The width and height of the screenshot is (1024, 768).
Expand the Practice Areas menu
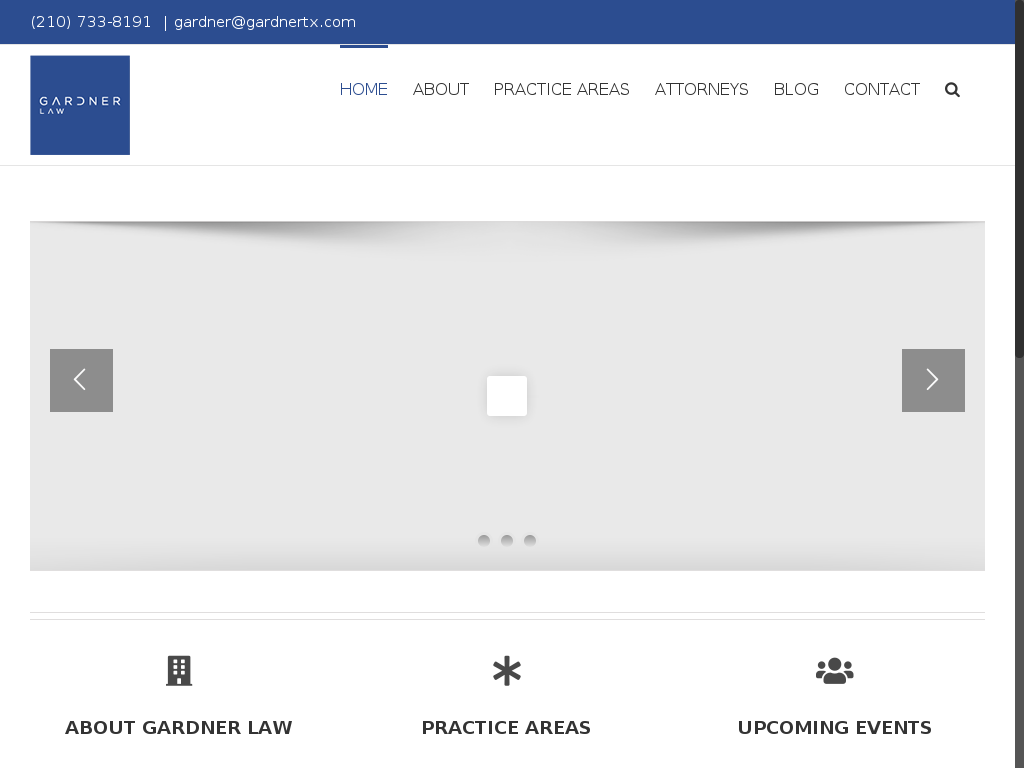pos(561,90)
